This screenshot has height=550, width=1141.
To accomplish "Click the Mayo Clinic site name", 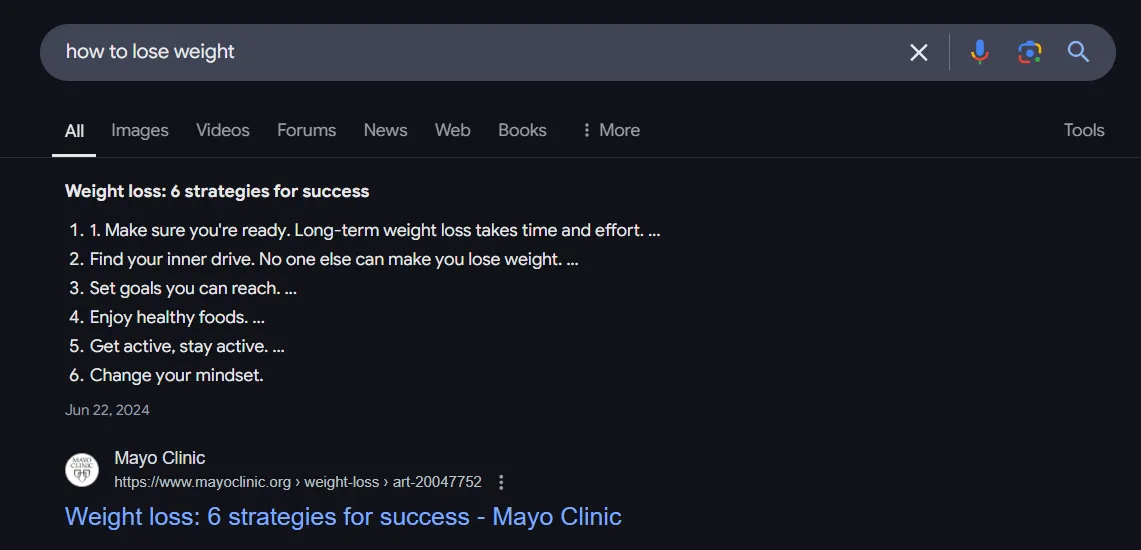I will [159, 458].
